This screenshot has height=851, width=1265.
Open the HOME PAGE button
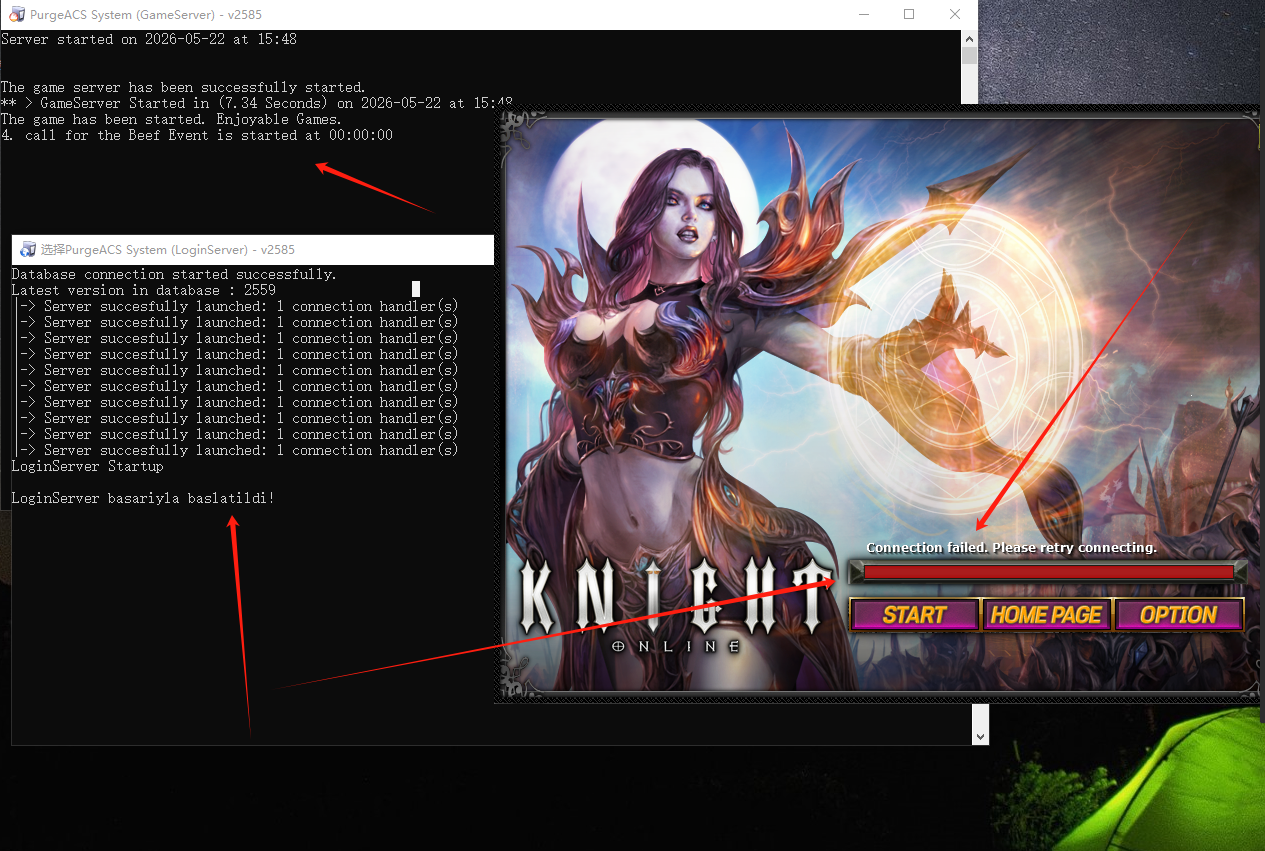tap(1046, 615)
